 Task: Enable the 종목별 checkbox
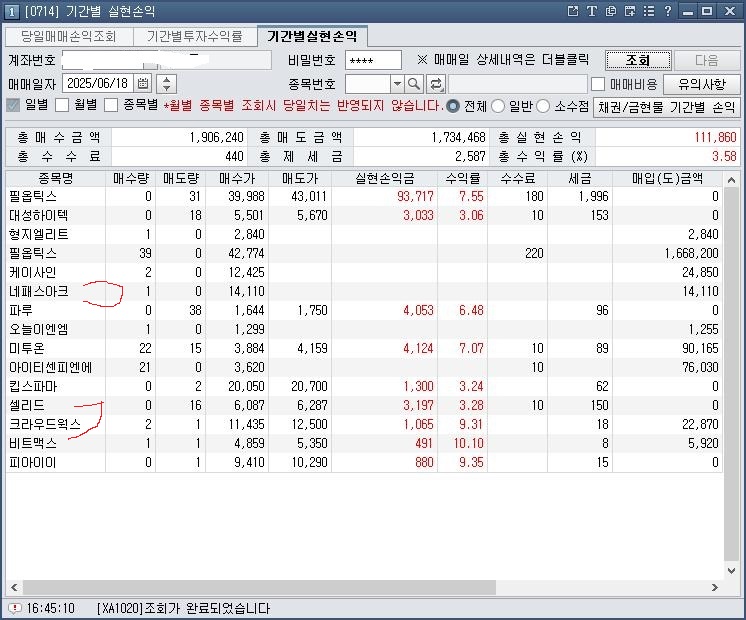[111, 105]
